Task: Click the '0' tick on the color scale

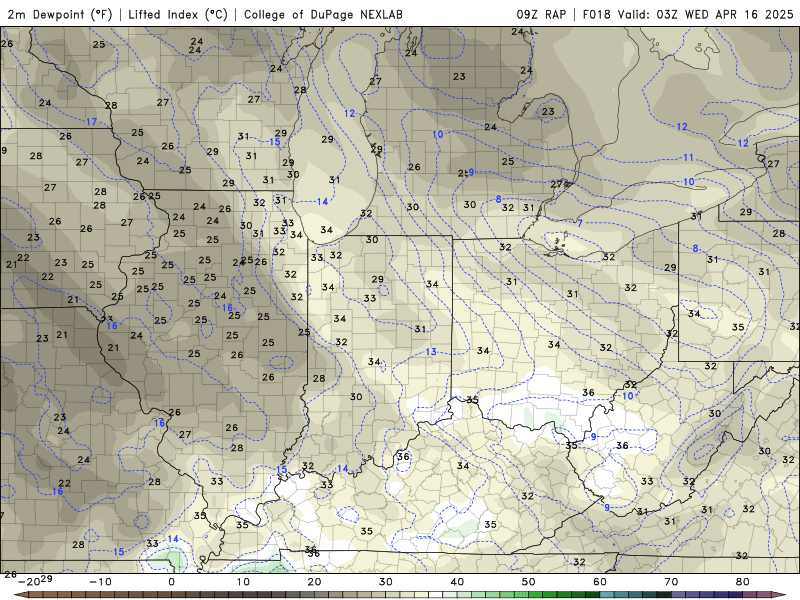Action: 171,582
